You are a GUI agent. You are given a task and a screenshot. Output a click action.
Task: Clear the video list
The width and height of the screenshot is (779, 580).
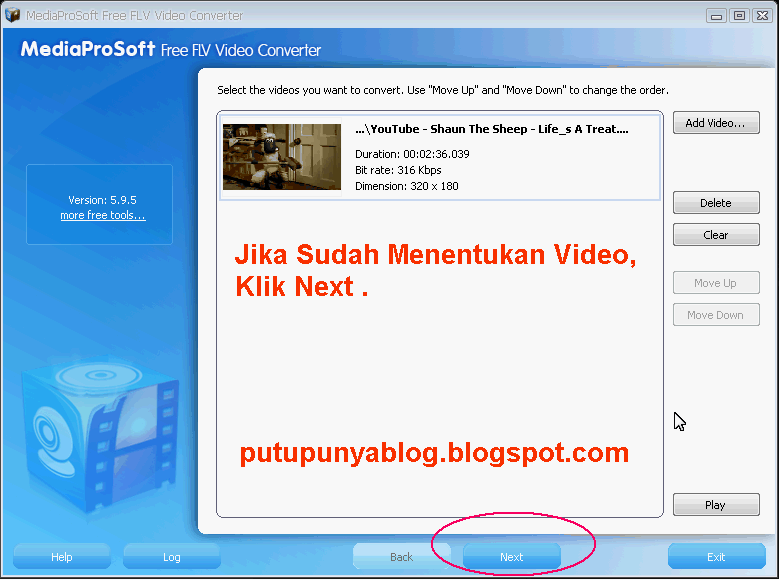[716, 235]
